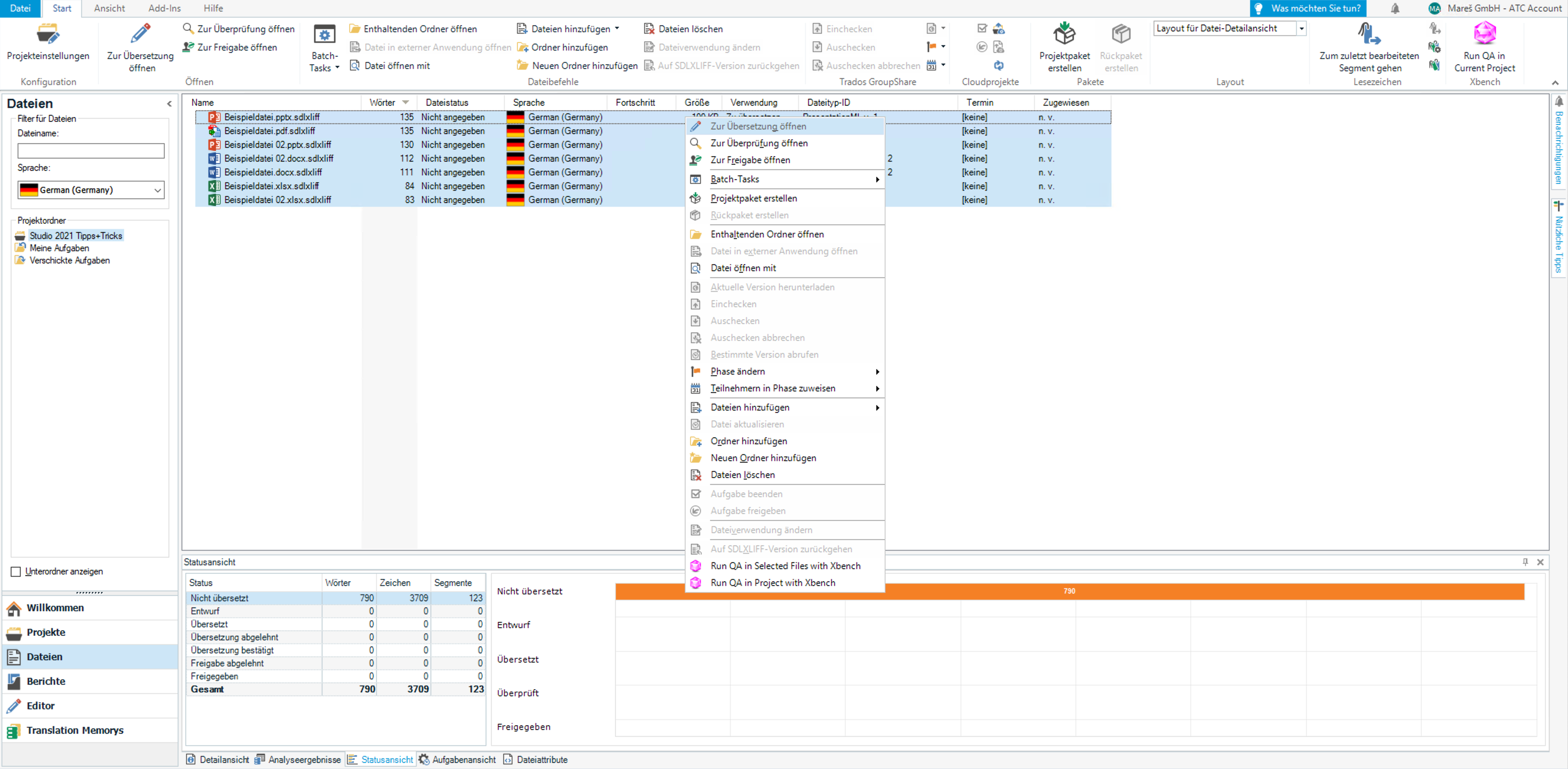Click the Dateistatus column header

pyautogui.click(x=460, y=102)
